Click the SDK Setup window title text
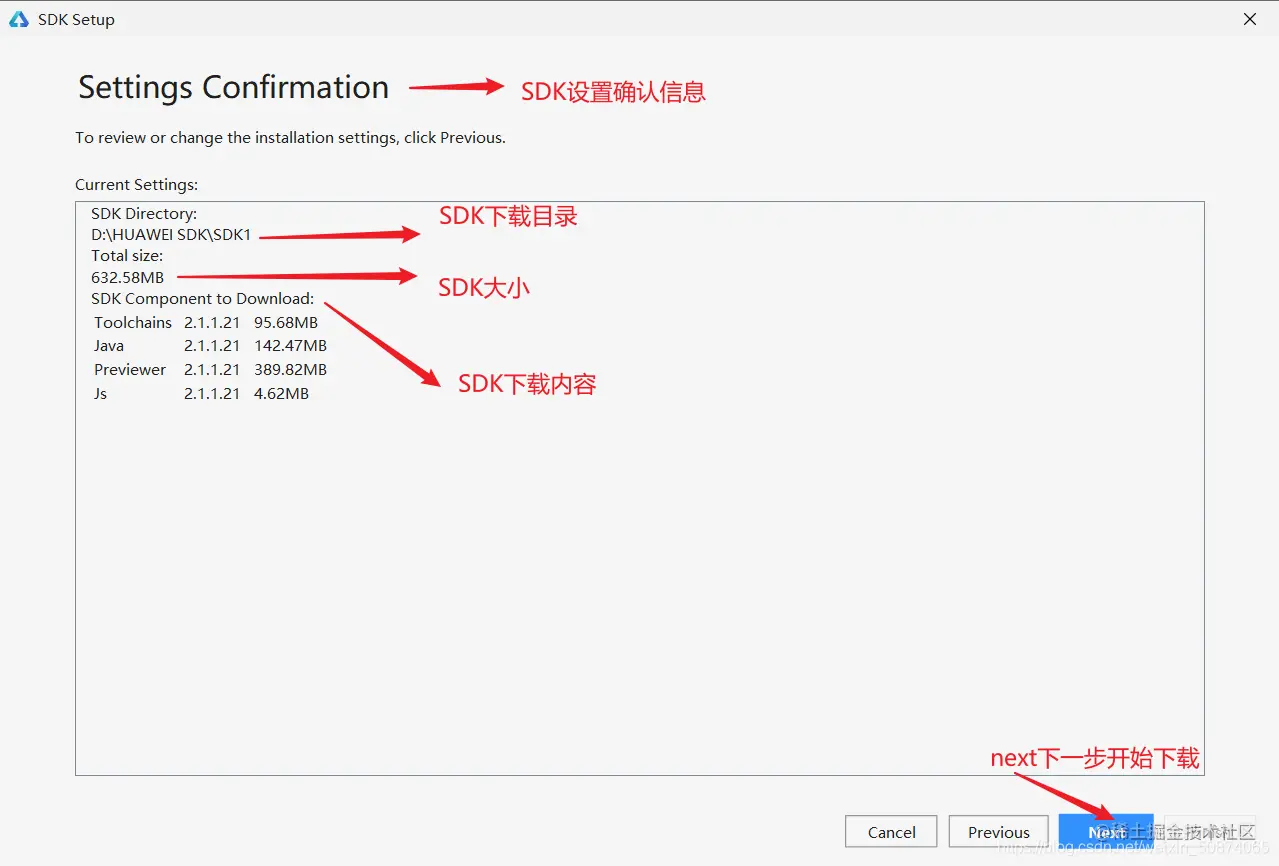The image size is (1279, 866). (x=76, y=19)
